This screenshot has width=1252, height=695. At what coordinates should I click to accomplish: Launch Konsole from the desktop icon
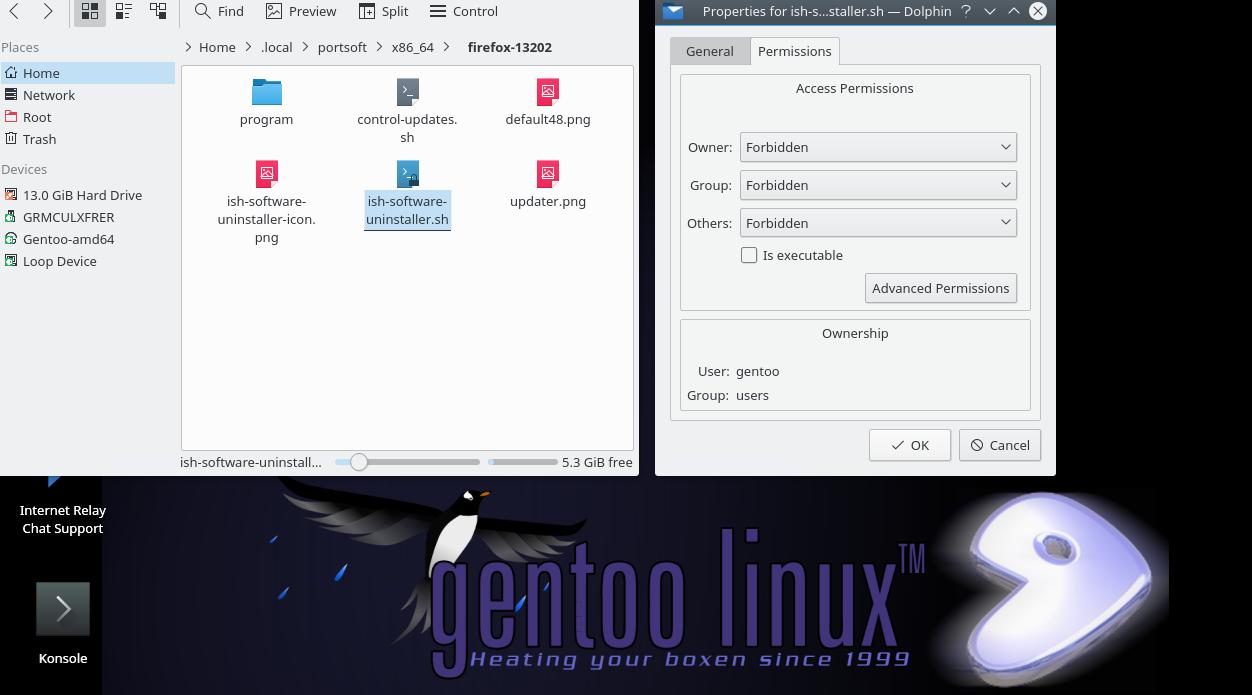[x=63, y=608]
